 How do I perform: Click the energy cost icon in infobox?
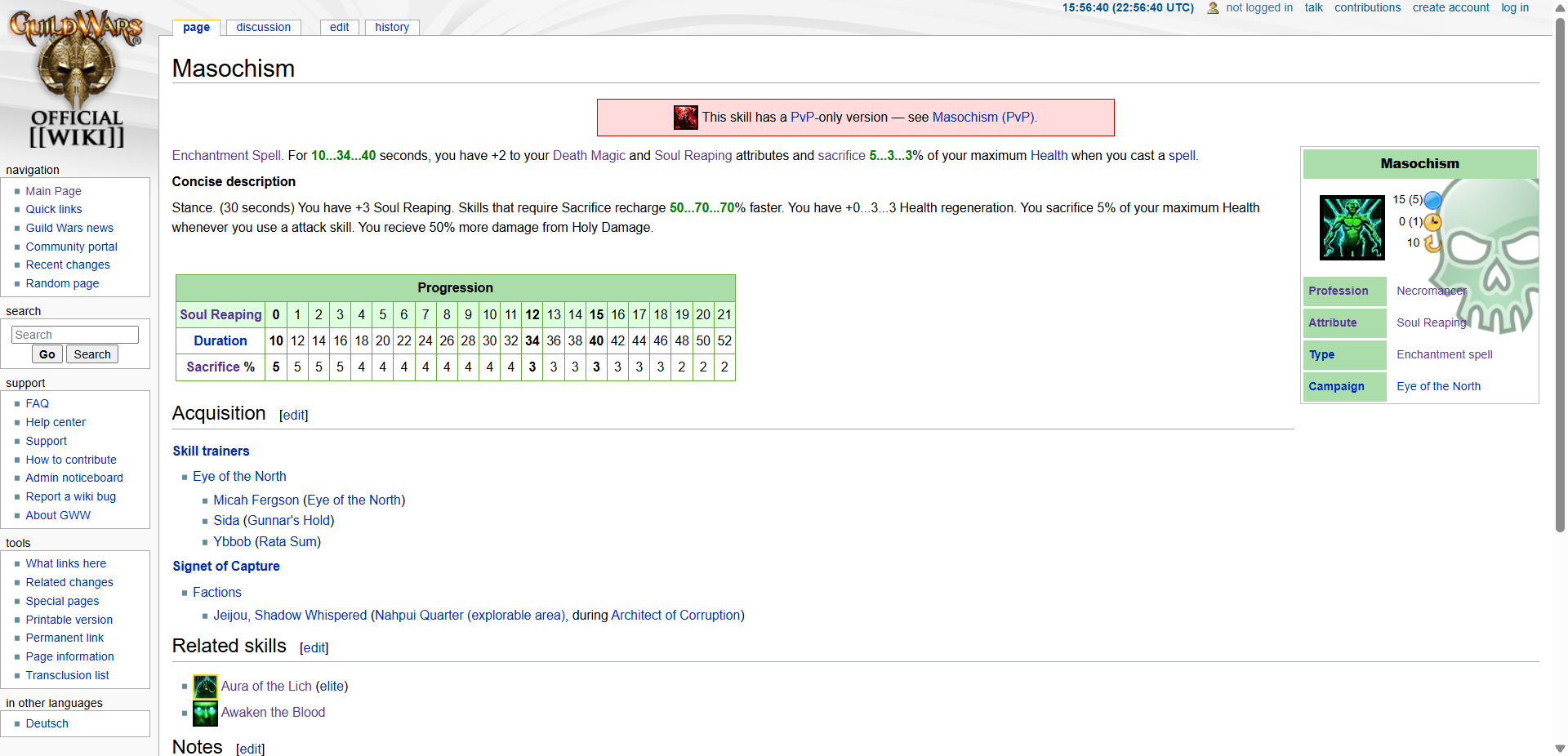(1432, 199)
